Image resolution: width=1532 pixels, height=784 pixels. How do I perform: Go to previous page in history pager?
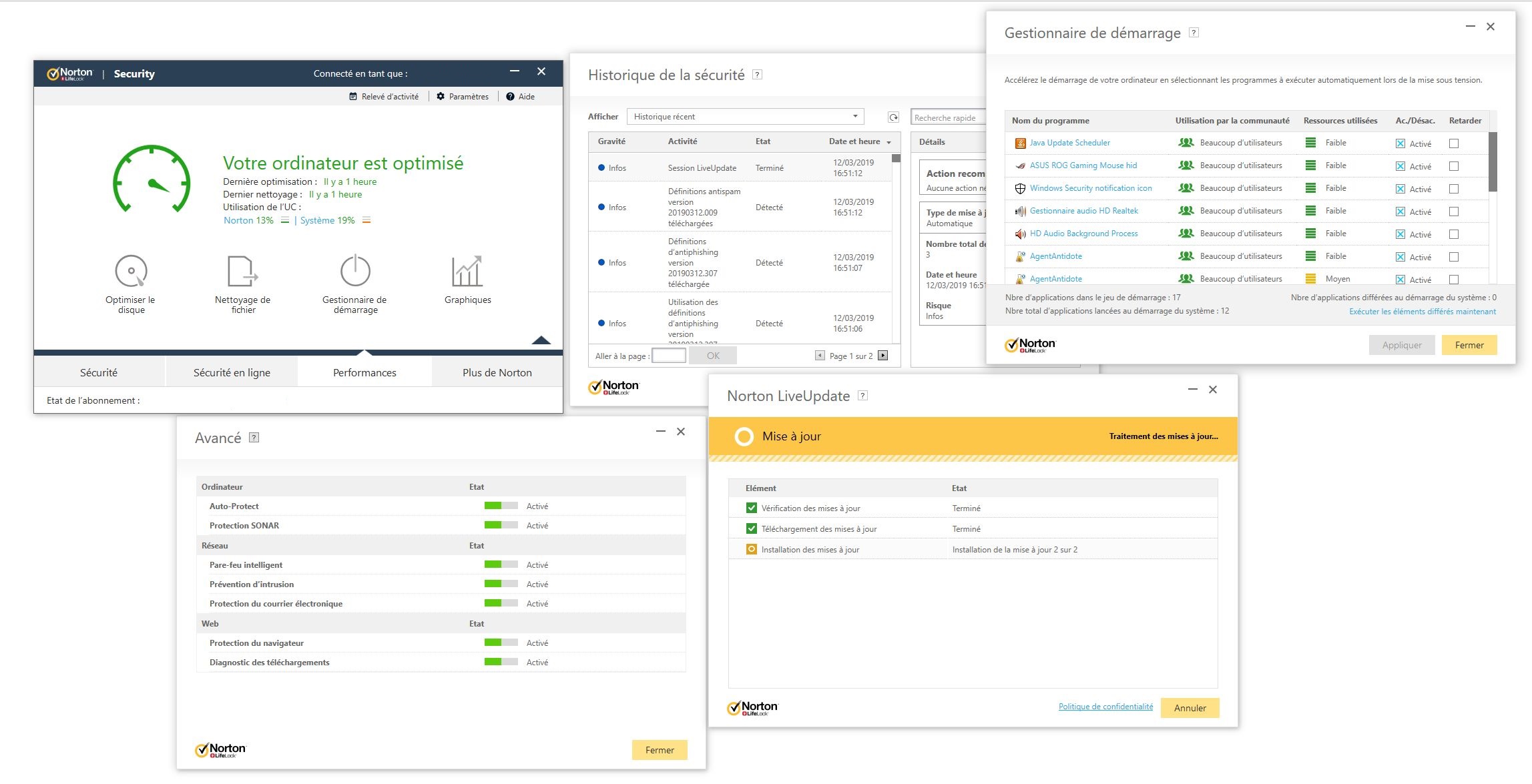click(x=820, y=356)
